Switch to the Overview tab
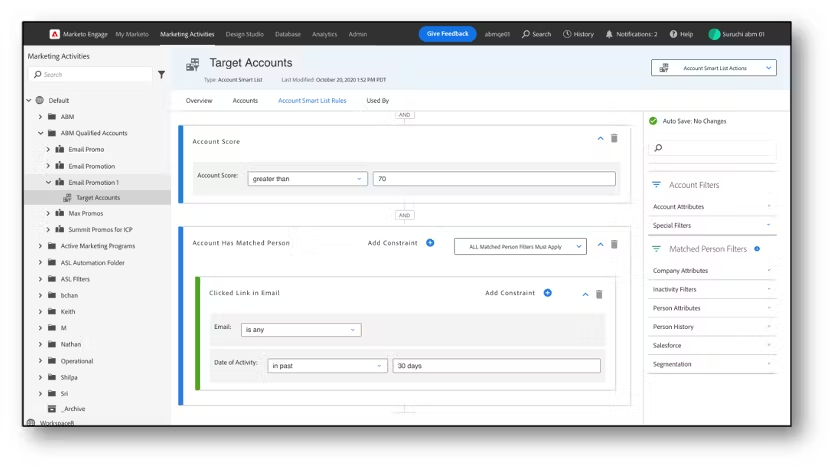Image resolution: width=834 pixels, height=469 pixels. 199,100
